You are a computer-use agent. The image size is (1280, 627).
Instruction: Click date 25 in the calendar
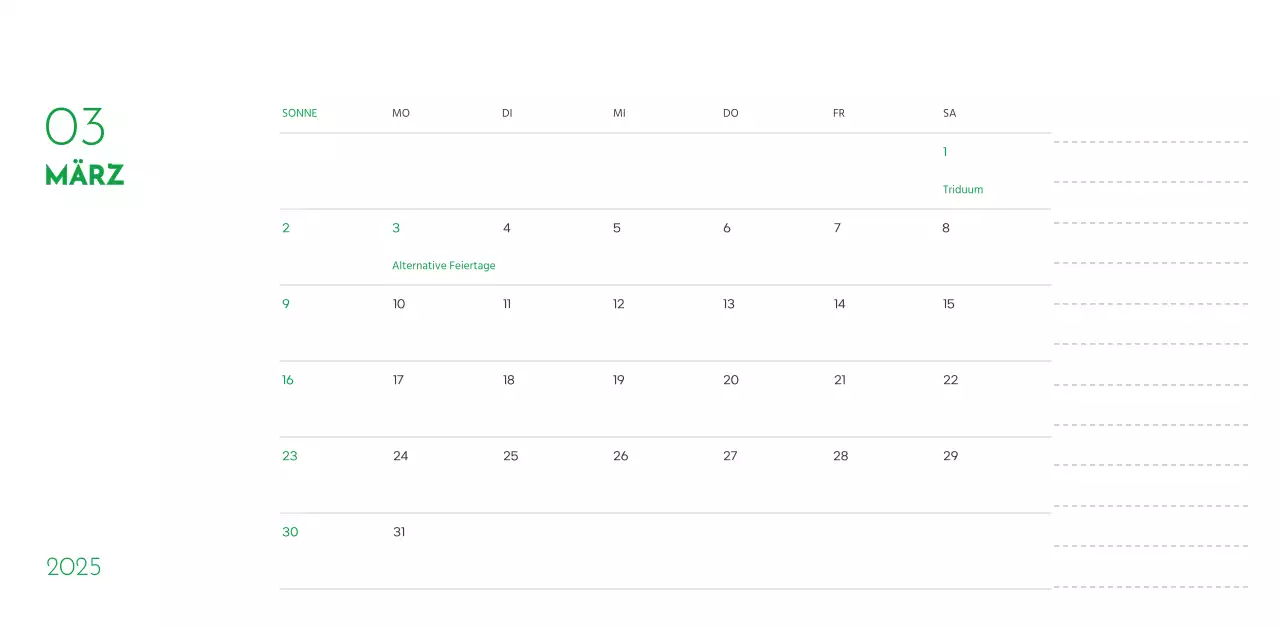(510, 456)
